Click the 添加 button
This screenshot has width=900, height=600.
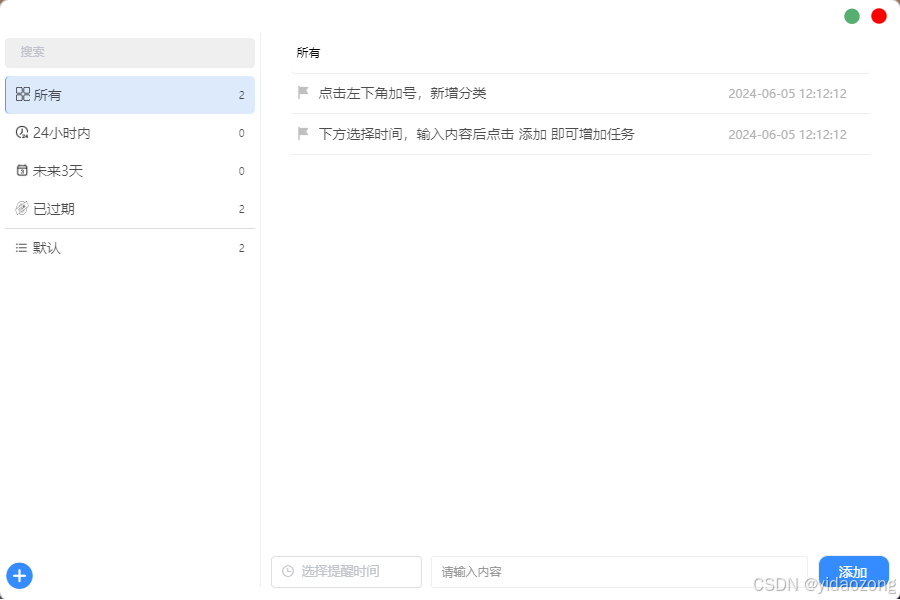coord(854,572)
